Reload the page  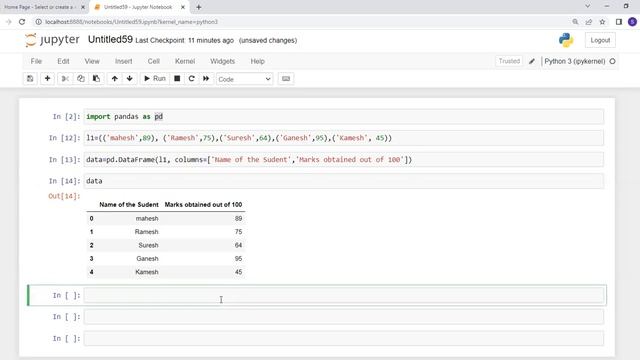click(x=22, y=22)
